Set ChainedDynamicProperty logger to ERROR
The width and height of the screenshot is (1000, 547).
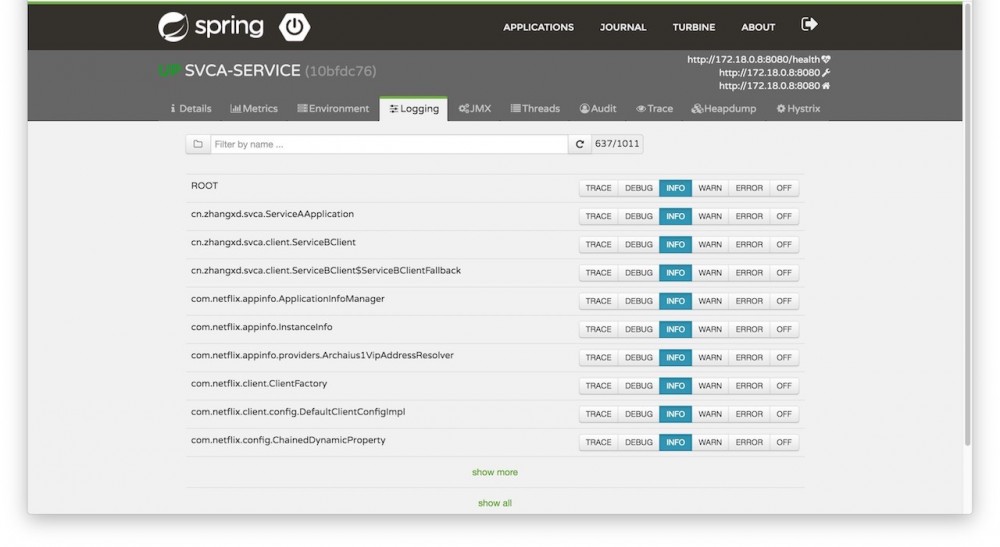749,442
